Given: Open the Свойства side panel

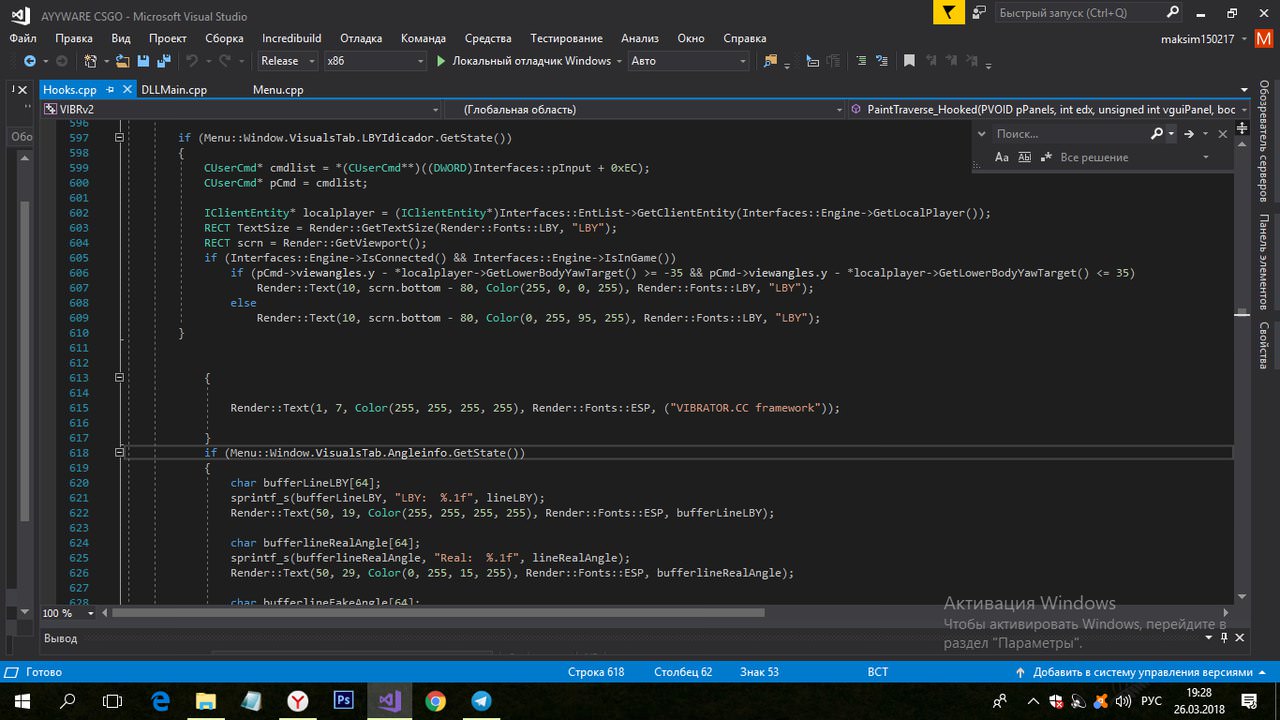Looking at the screenshot, I should pos(1264,345).
